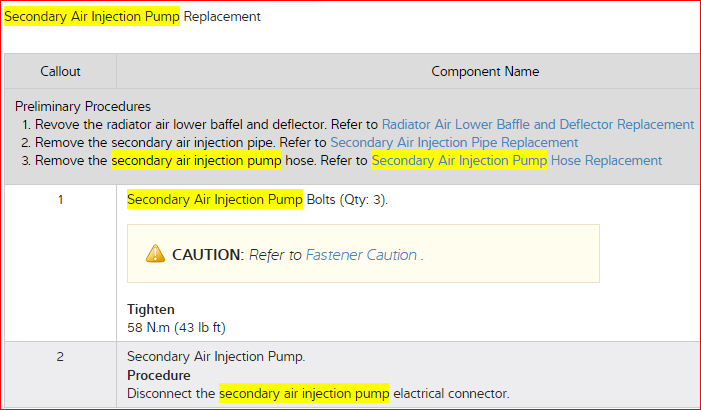Click 'Remove the secondary air injection pipe' step text
This screenshot has width=701, height=410.
pyautogui.click(x=159, y=143)
